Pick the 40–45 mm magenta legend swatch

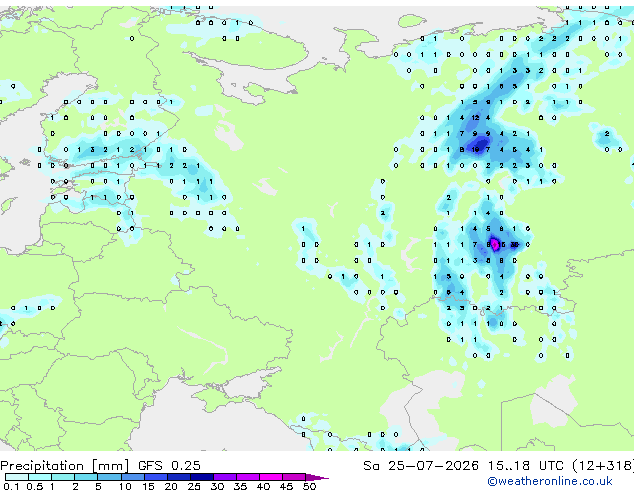point(271,477)
